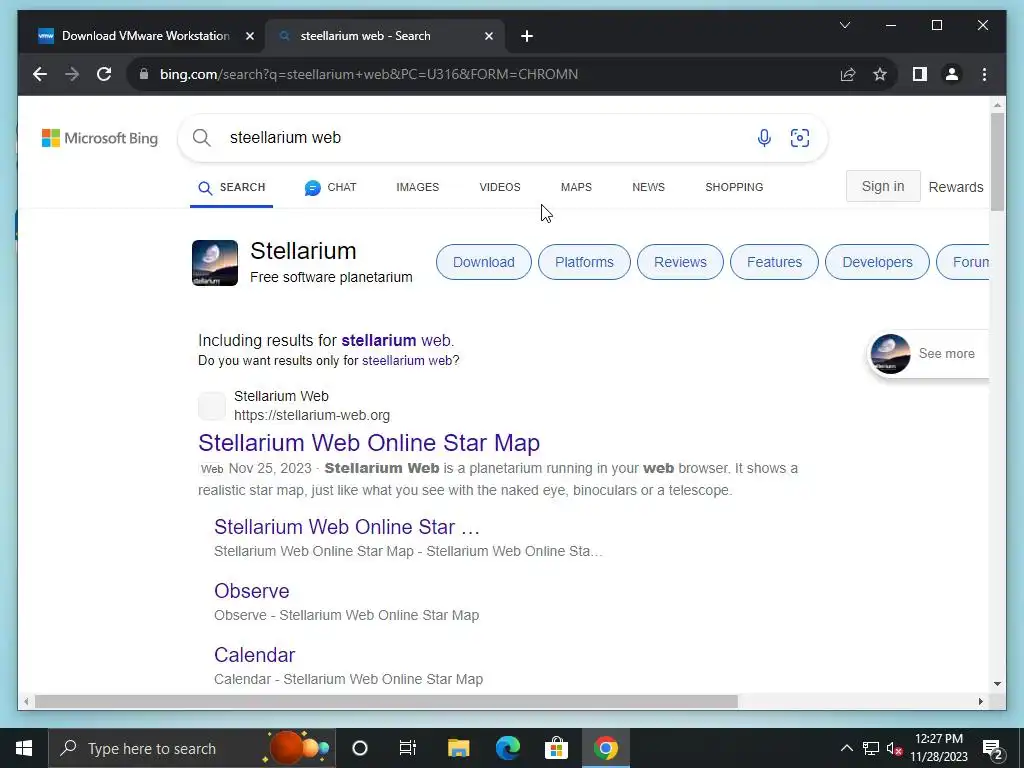Click the Developers pill button
This screenshot has width=1024, height=768.
(877, 263)
